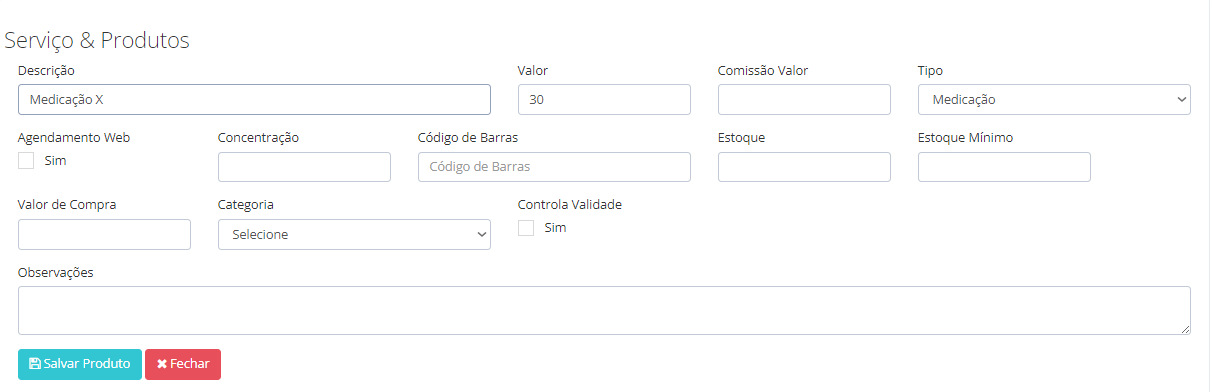Screen dimensions: 1214x392
Task: Grab the Observações textarea resize handle
Action: [x=1184, y=328]
